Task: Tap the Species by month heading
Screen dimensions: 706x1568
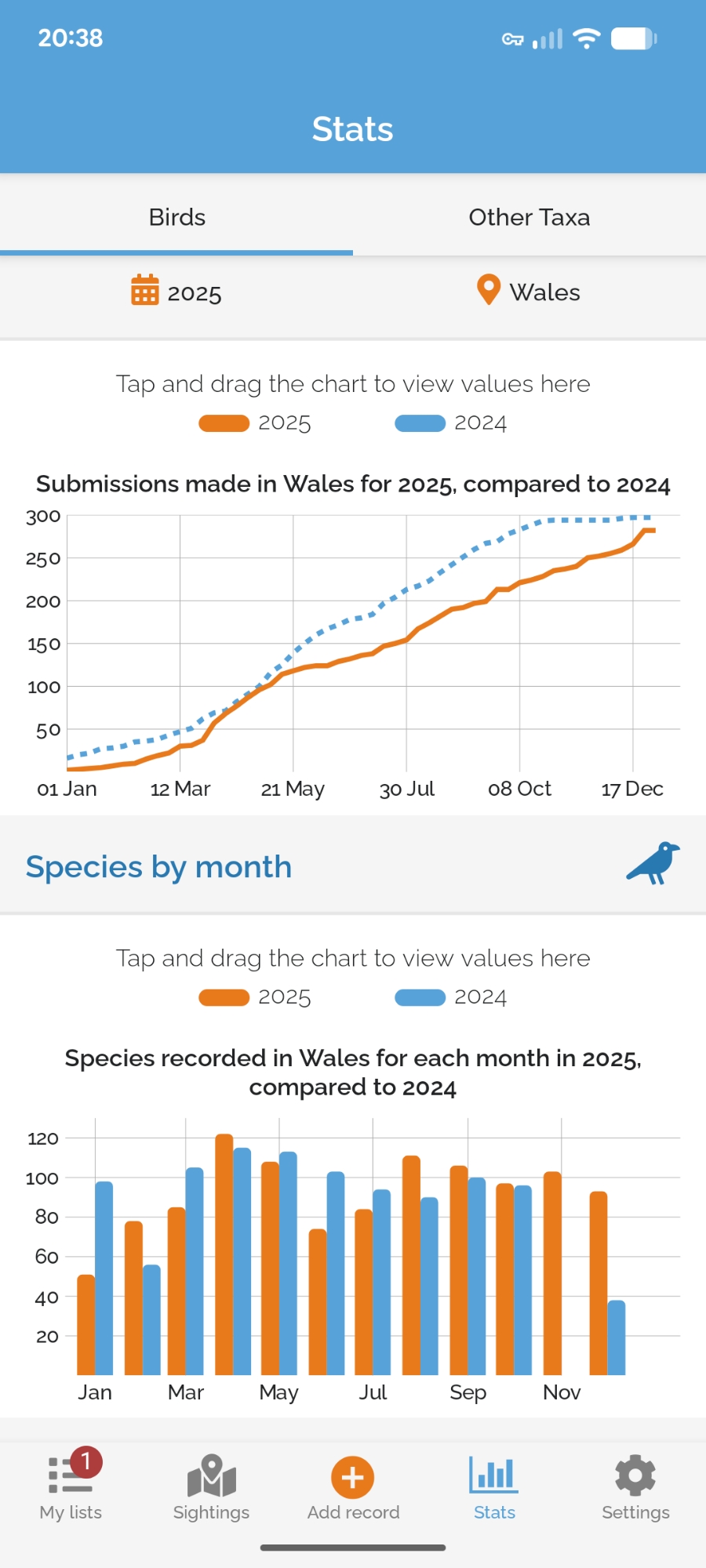Action: tap(158, 867)
